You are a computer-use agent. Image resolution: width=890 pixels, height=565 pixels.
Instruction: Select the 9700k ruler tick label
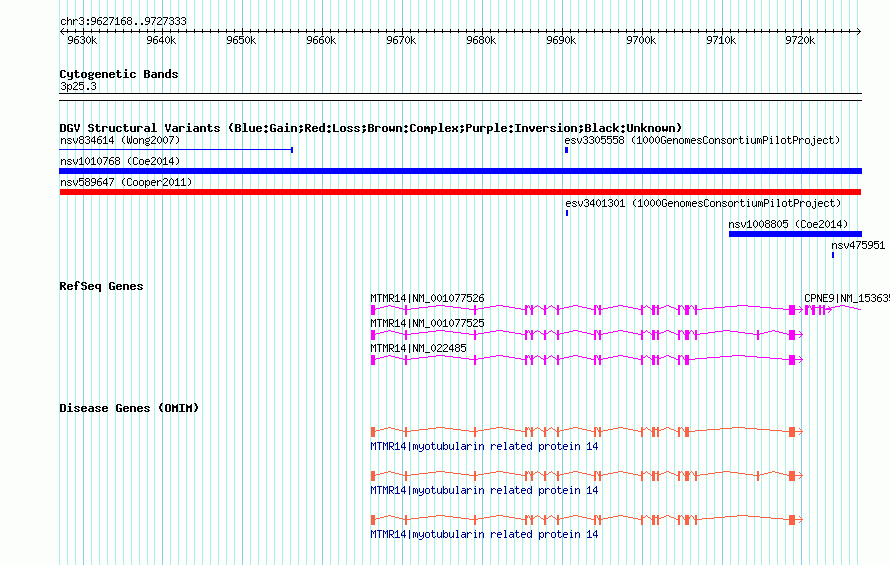(641, 40)
